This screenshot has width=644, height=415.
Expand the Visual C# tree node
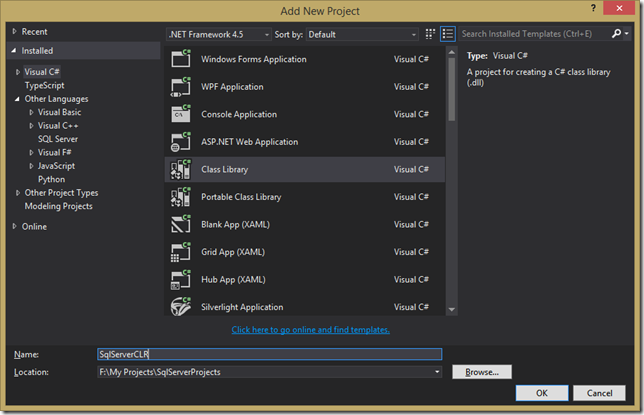(18, 72)
